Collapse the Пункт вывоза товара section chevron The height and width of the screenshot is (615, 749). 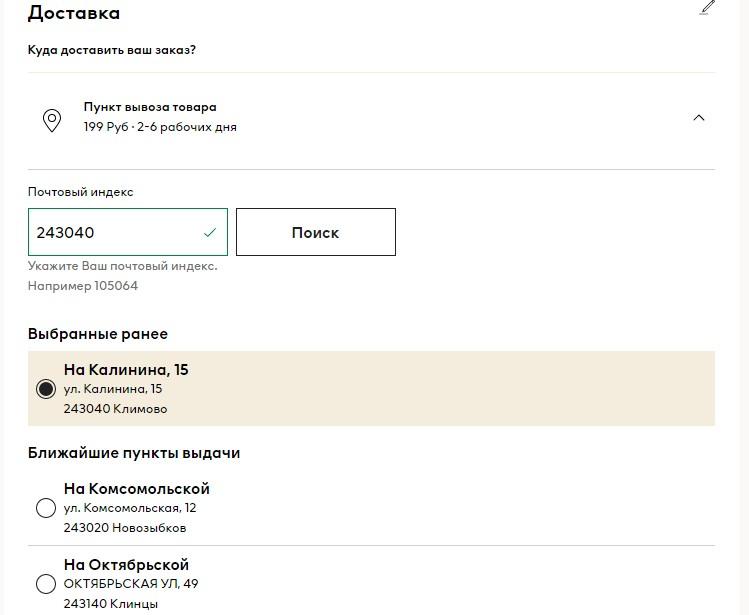(x=698, y=118)
